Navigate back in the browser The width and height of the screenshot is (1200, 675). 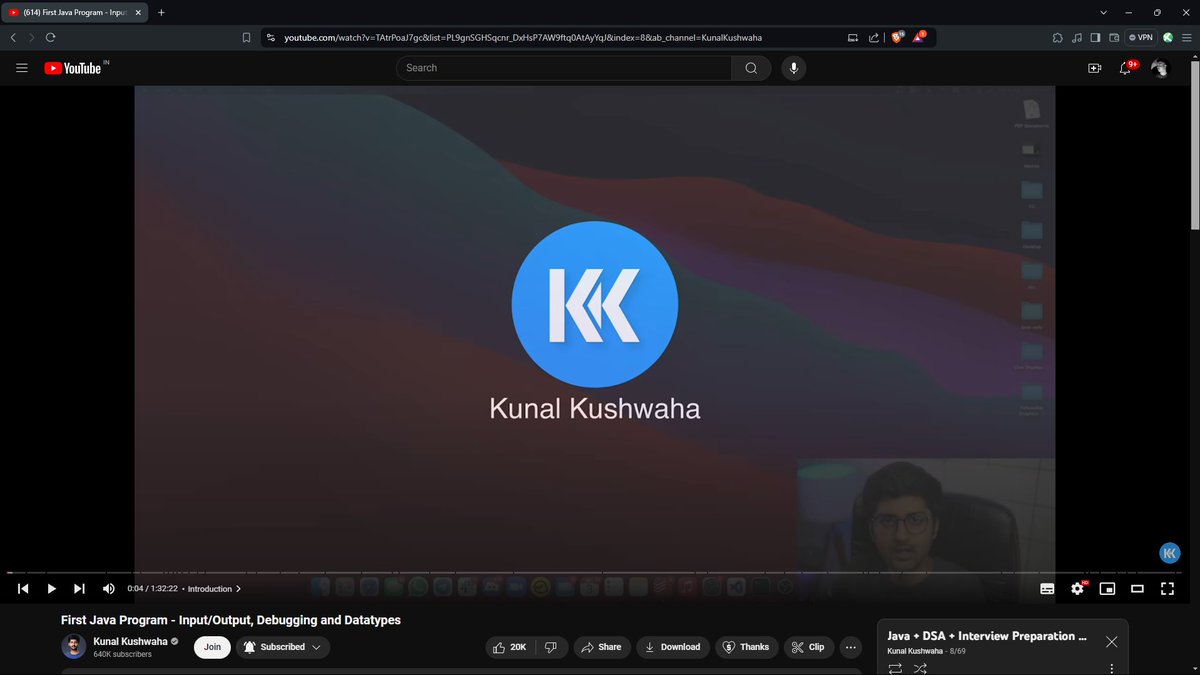[13, 37]
